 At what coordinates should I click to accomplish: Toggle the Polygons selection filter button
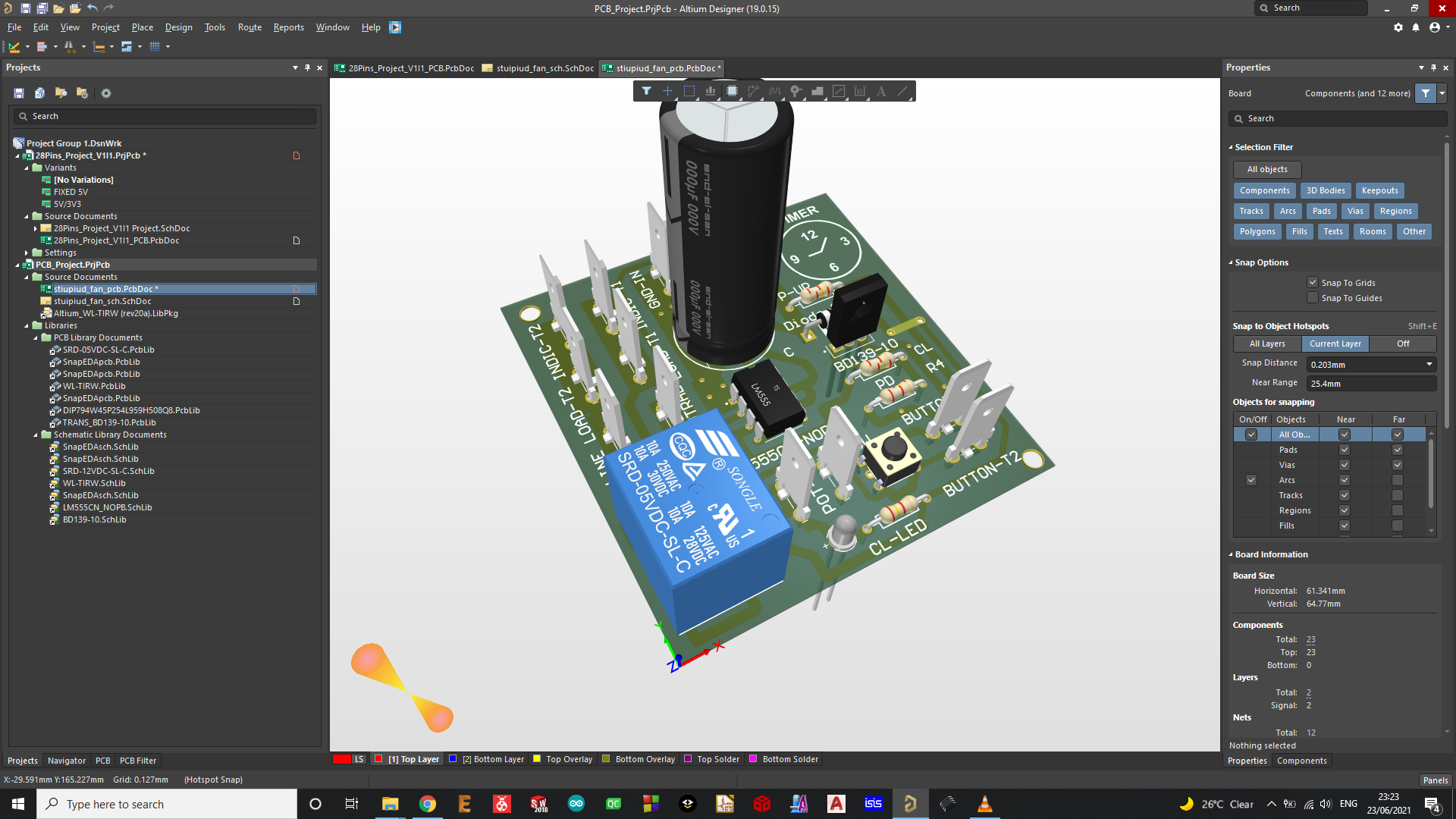(x=1257, y=231)
